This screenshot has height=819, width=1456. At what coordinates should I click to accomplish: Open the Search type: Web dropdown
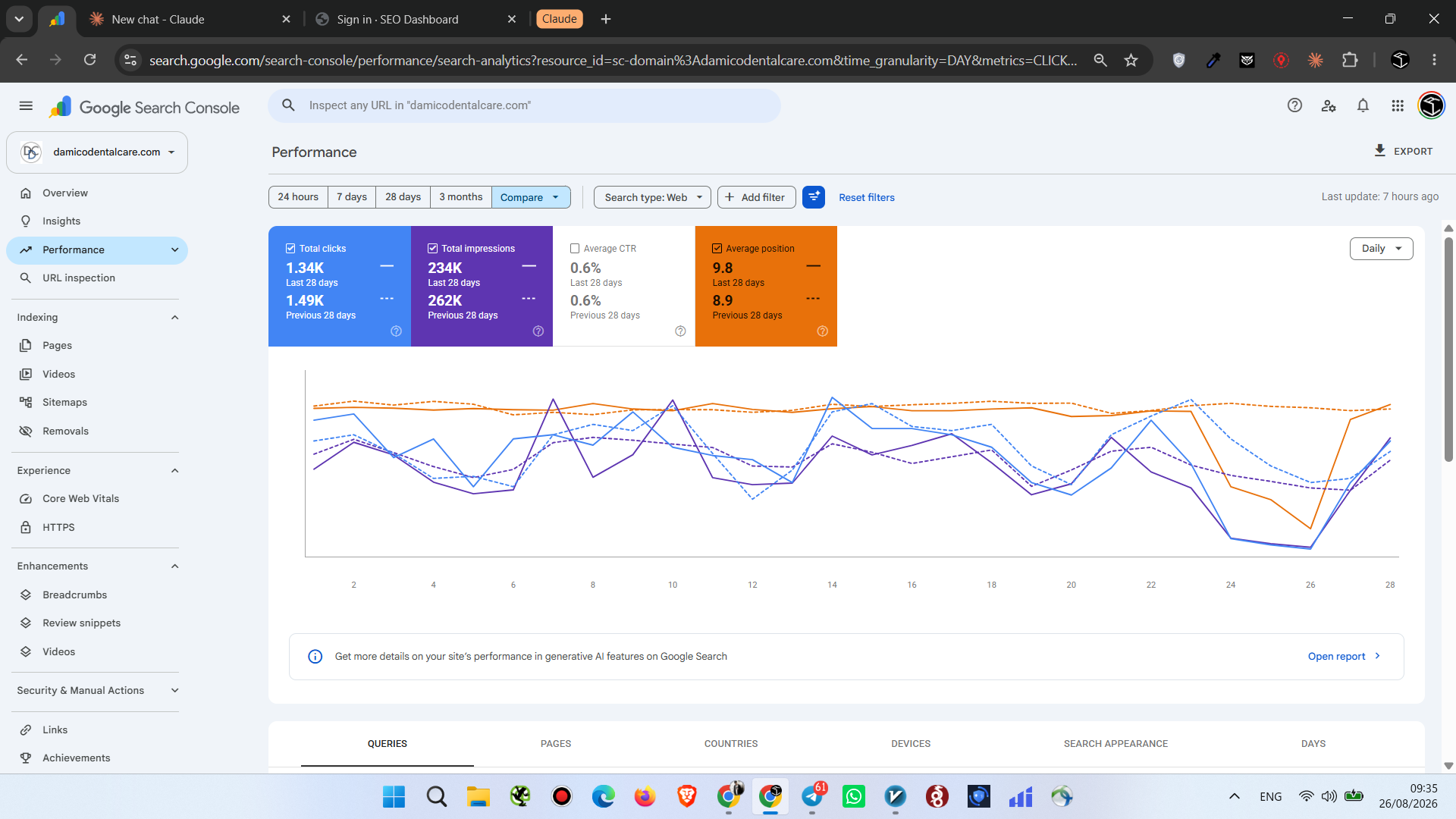[x=652, y=197]
